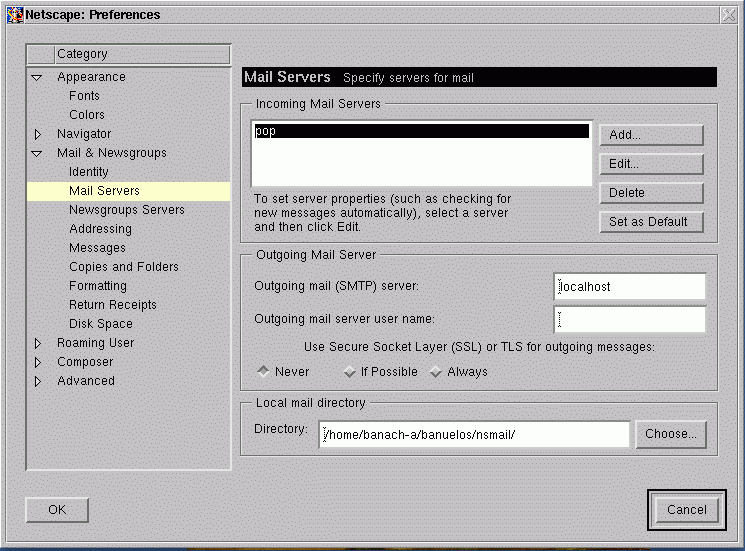The width and height of the screenshot is (745, 551).
Task: Delete the selected mail server
Action: click(651, 193)
